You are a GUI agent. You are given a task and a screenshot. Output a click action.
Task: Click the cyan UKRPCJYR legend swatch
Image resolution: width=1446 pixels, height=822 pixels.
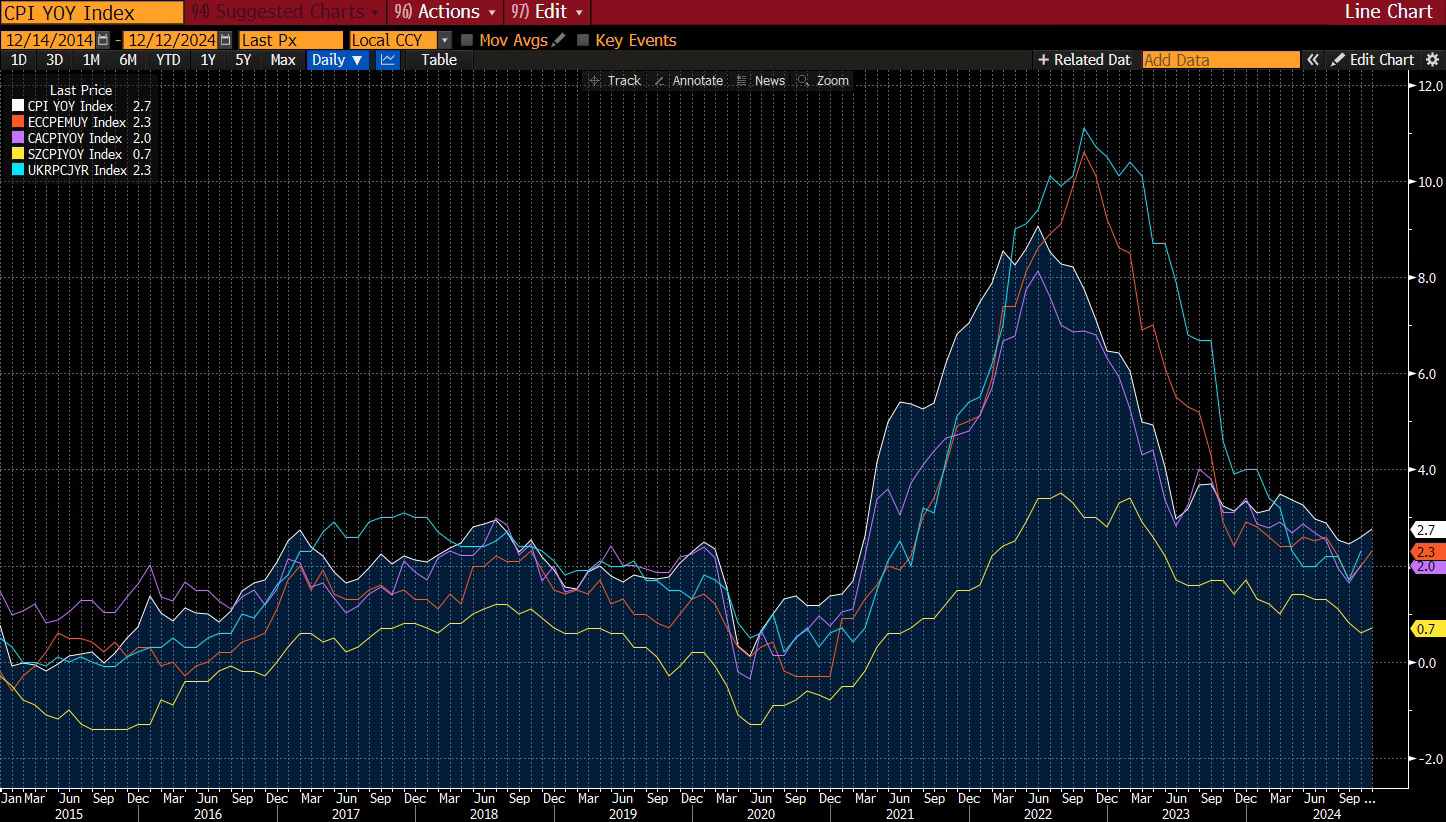(18, 170)
